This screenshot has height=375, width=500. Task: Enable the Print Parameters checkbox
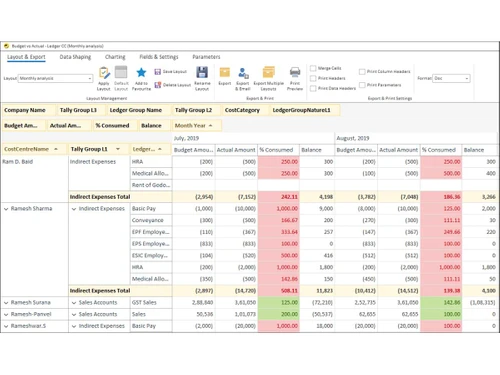pos(362,85)
